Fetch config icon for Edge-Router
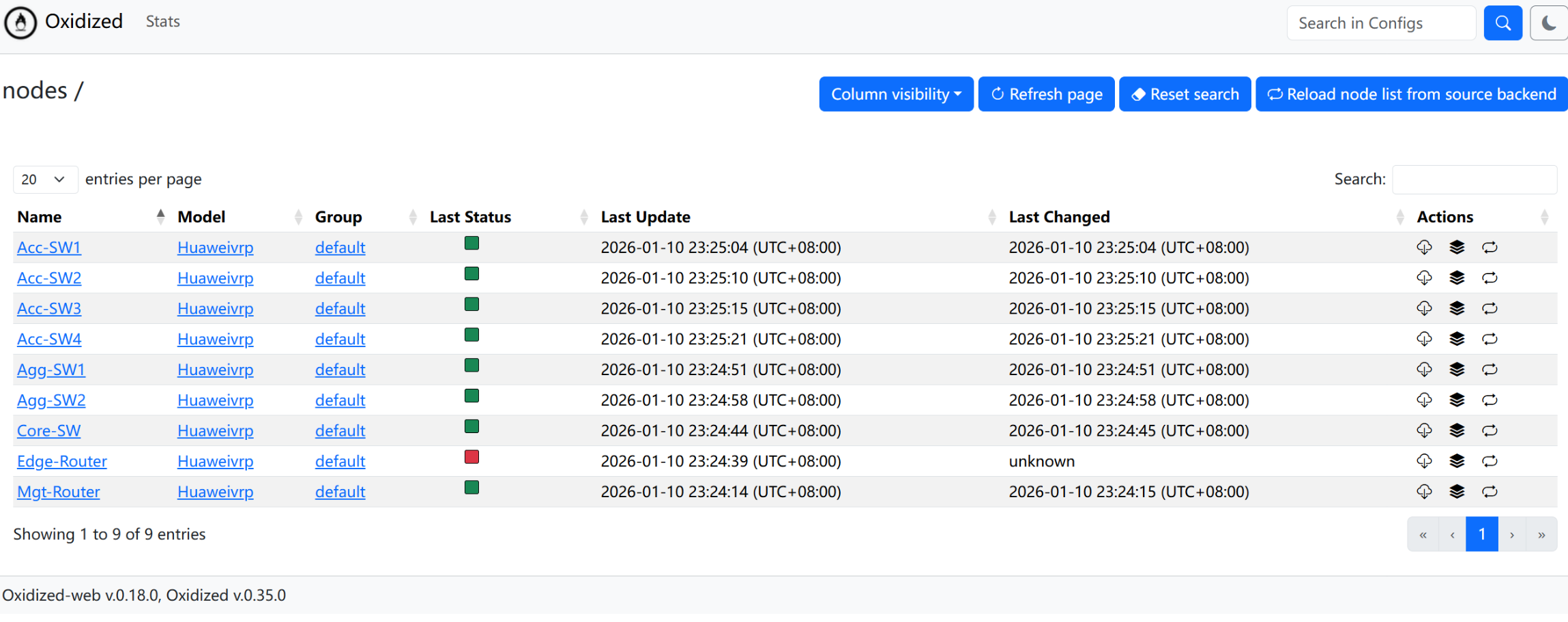Screen dimensions: 1568x622 pos(1424,462)
